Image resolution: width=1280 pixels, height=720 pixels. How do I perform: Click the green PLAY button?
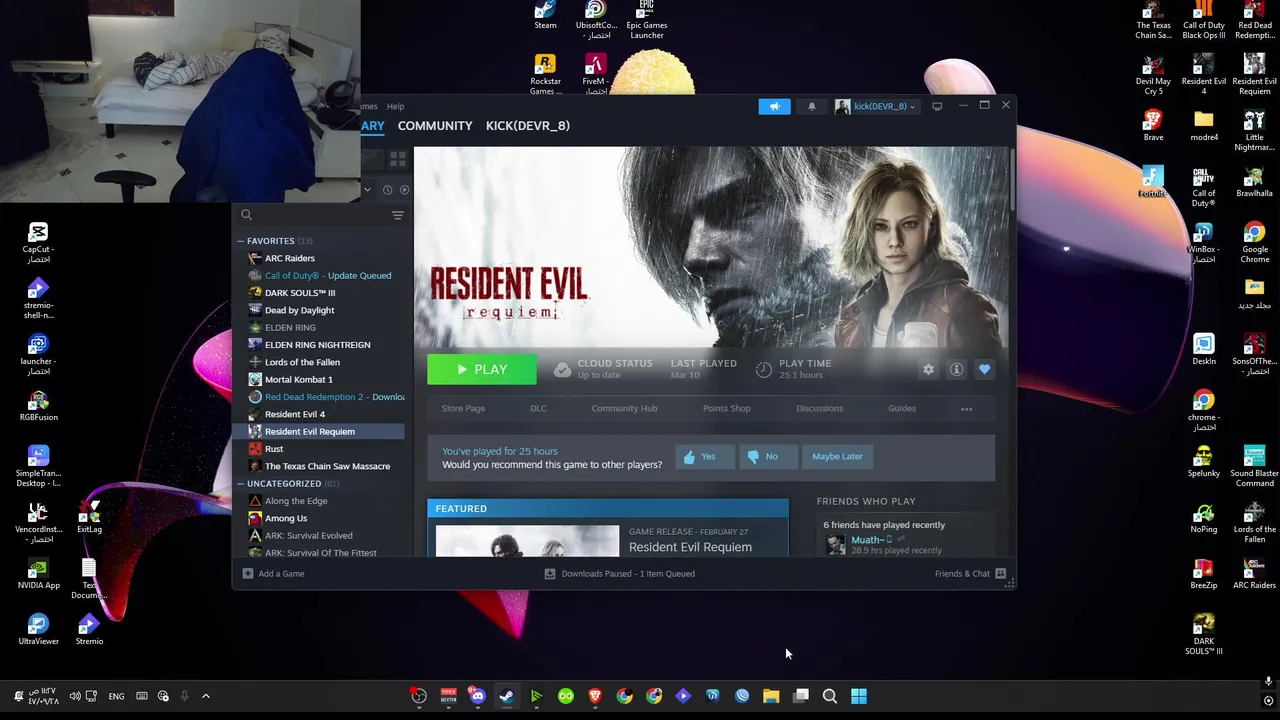point(482,370)
